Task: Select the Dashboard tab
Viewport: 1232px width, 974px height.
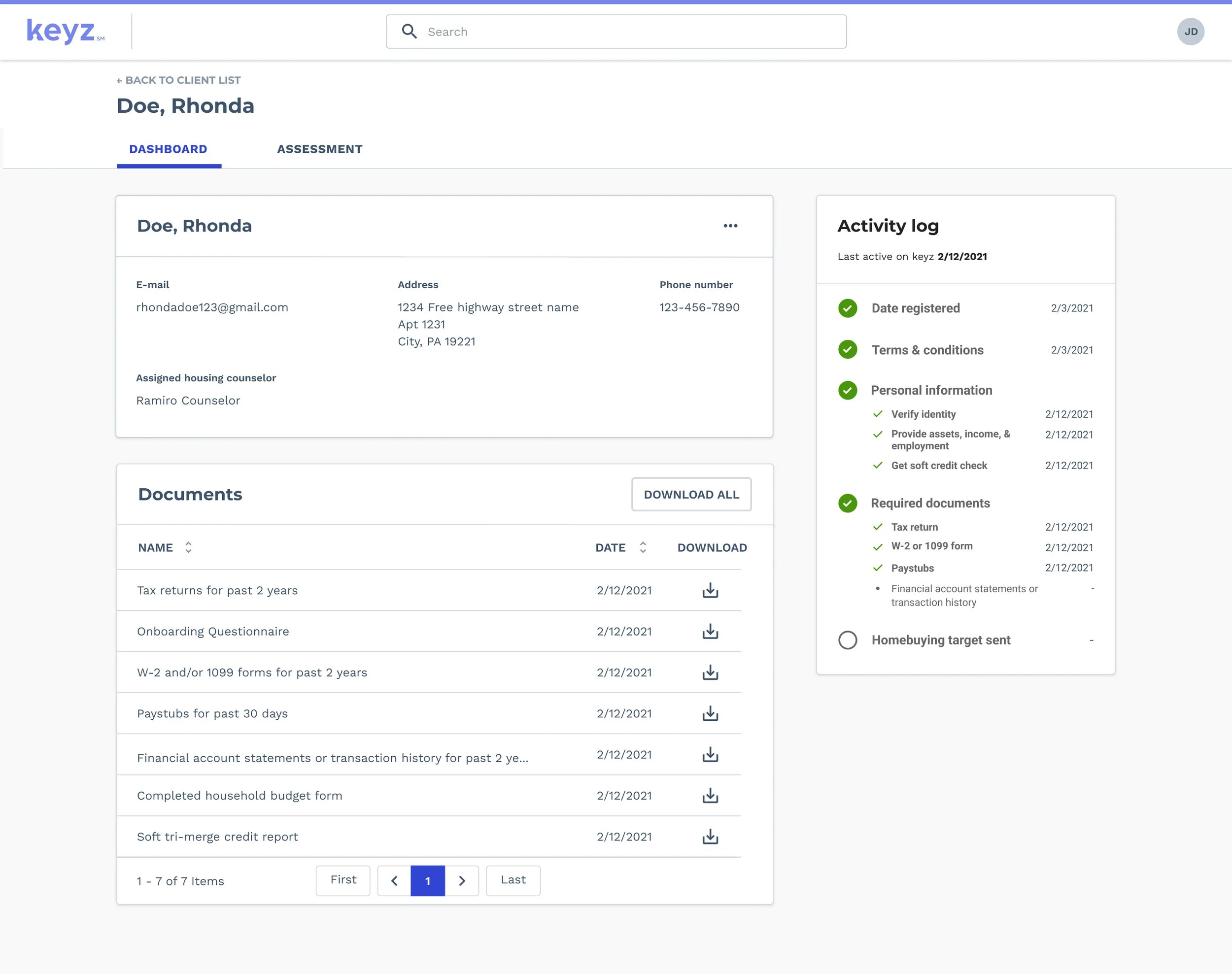Action: pyautogui.click(x=168, y=149)
